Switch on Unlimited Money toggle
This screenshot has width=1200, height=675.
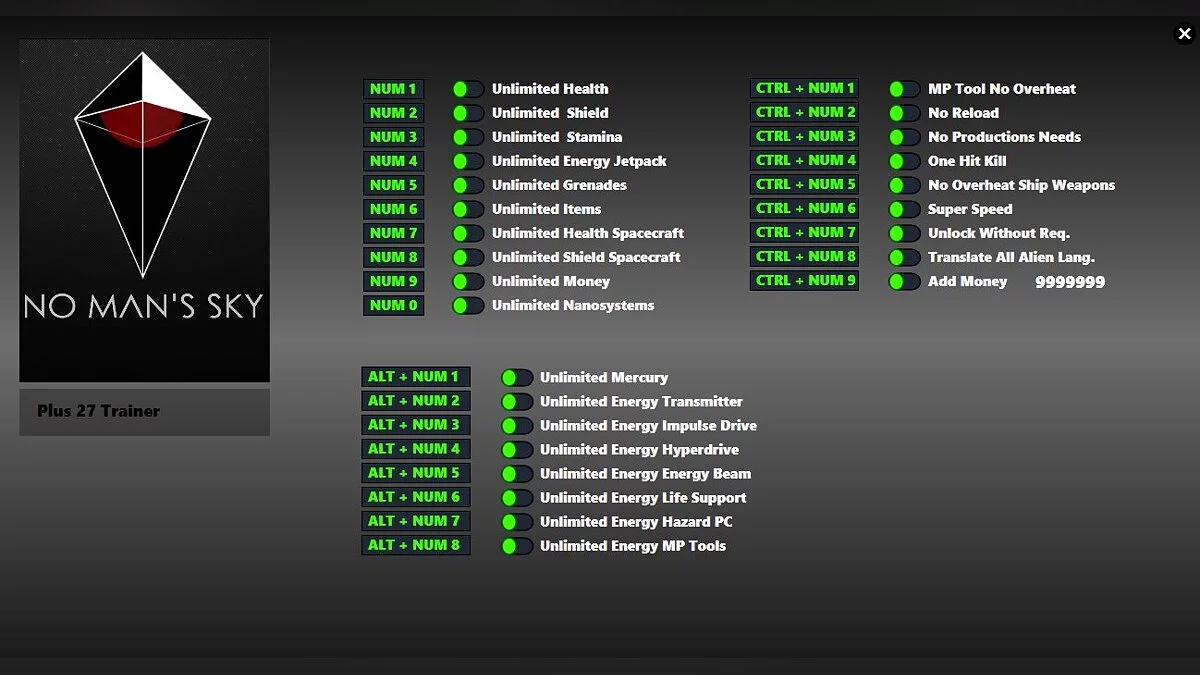tap(467, 281)
